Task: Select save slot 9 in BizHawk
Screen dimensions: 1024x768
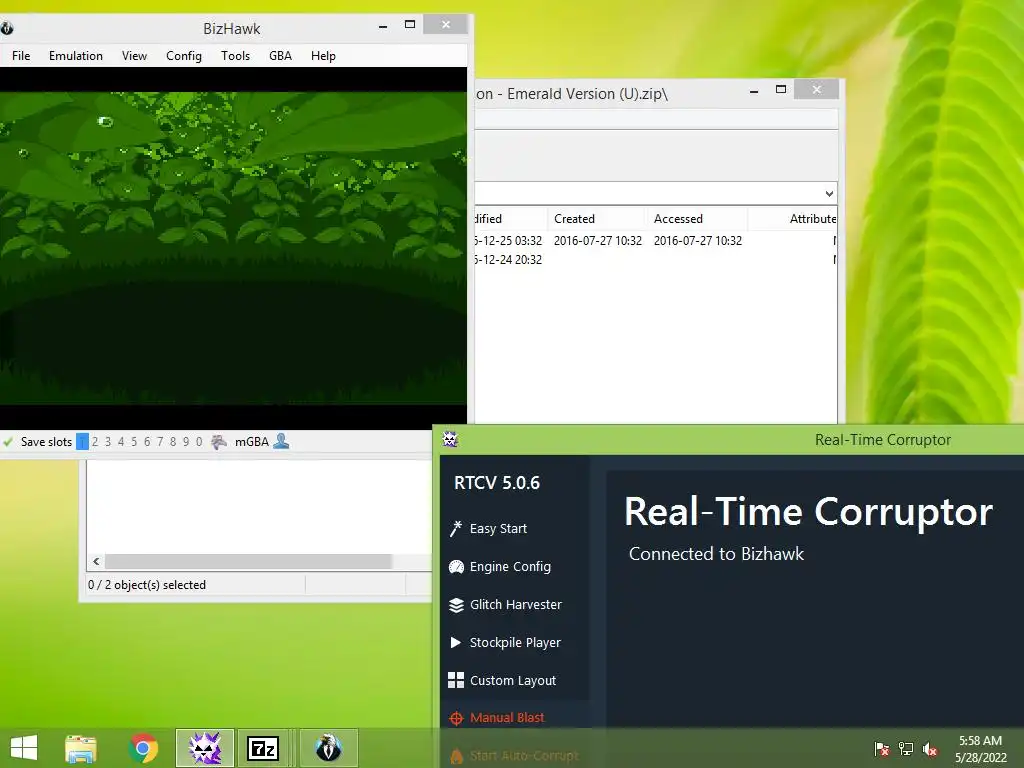Action: pyautogui.click(x=186, y=441)
